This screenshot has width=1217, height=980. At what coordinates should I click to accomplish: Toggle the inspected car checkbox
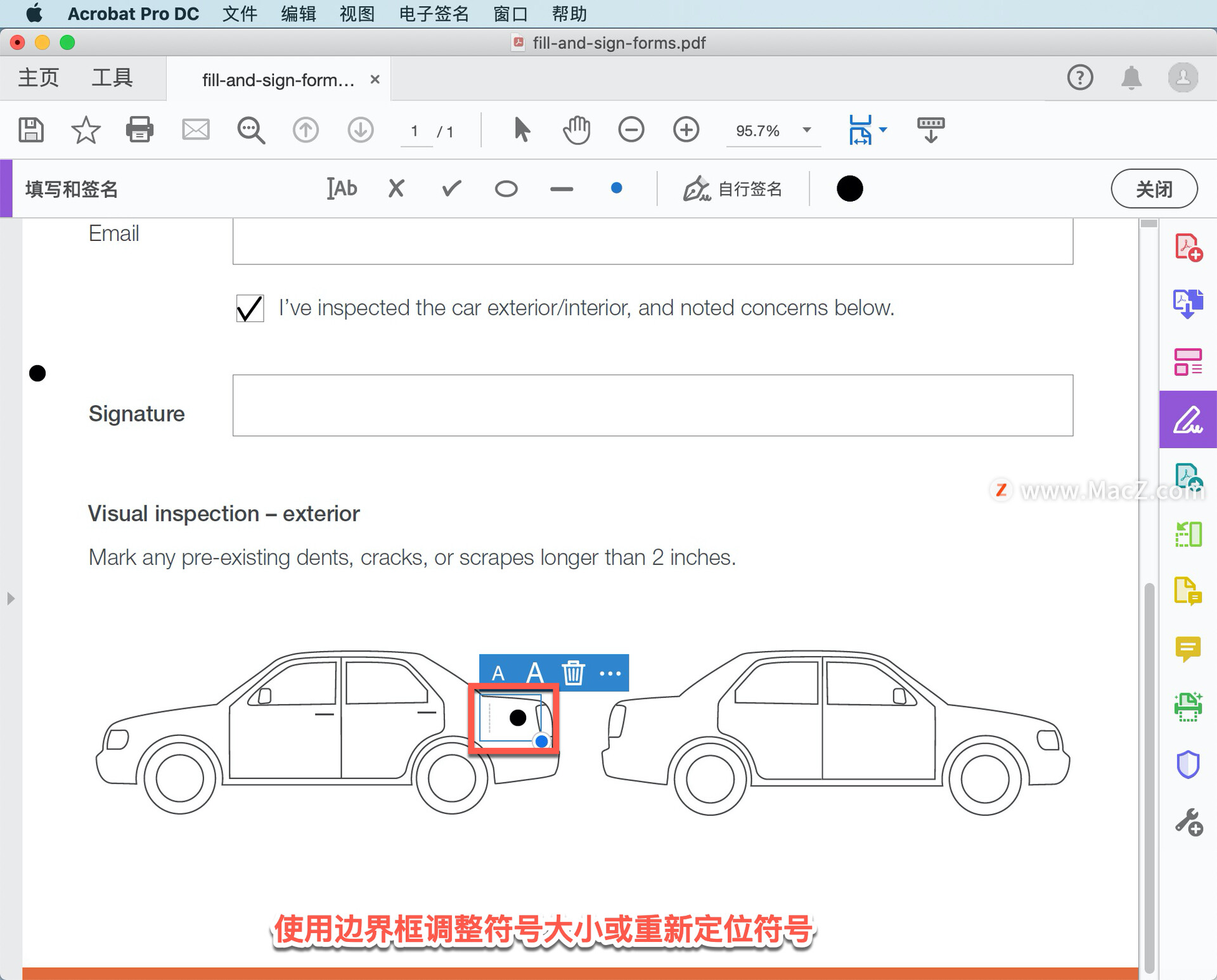pos(250,308)
